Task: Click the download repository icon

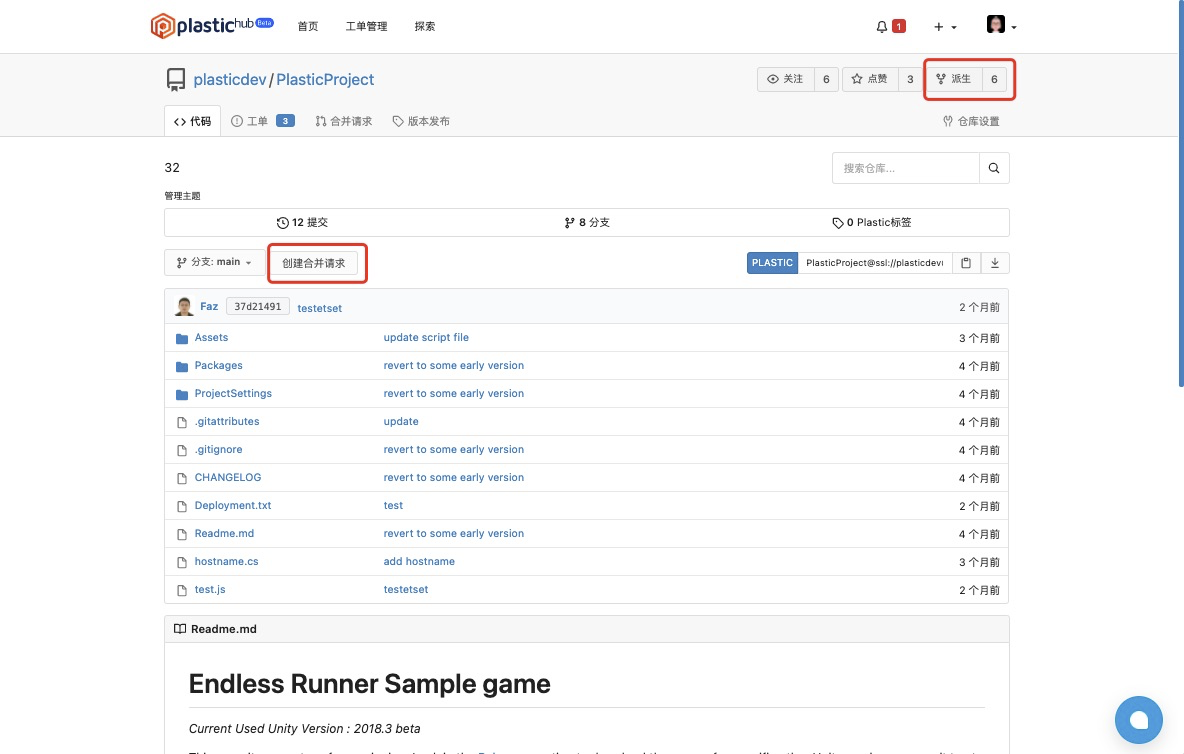Action: coord(994,263)
